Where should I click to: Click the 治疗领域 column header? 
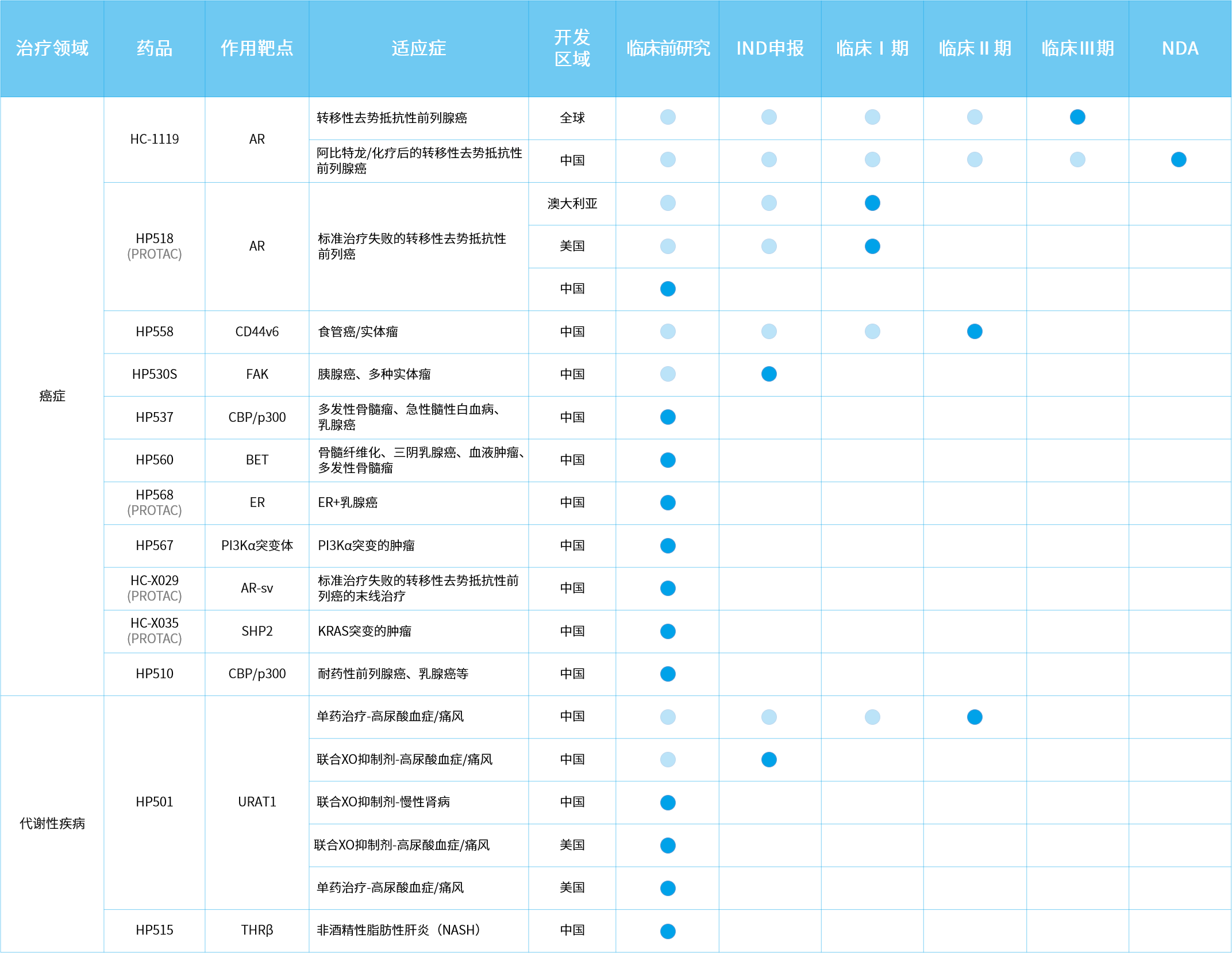tap(52, 48)
